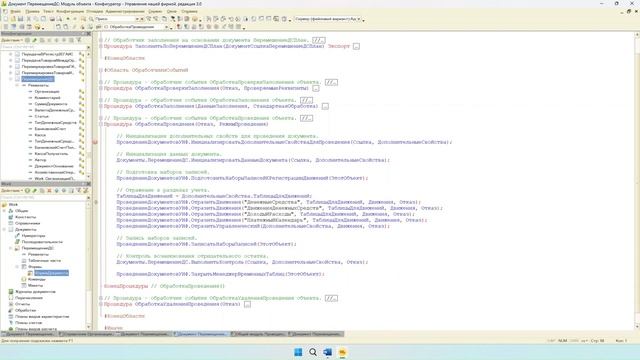Select Комментарий attribute in upper tree

tap(47, 98)
